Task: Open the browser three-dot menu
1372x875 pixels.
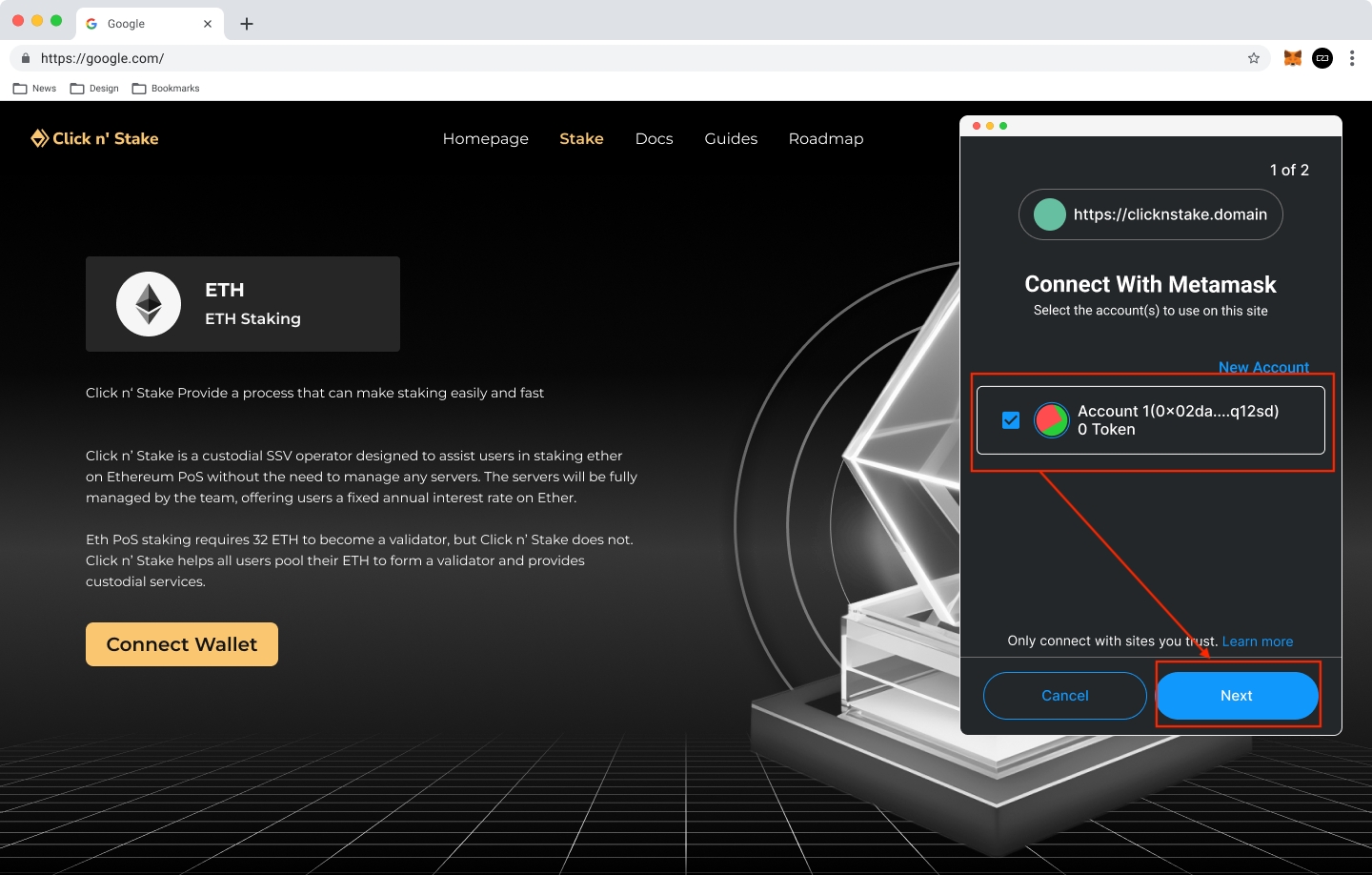Action: tap(1352, 58)
